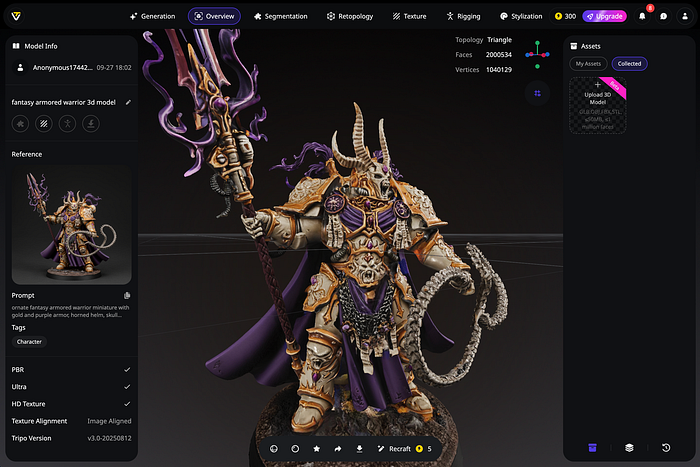Image resolution: width=700 pixels, height=467 pixels.
Task: Click the wireframe globe view icon
Action: (x=274, y=449)
